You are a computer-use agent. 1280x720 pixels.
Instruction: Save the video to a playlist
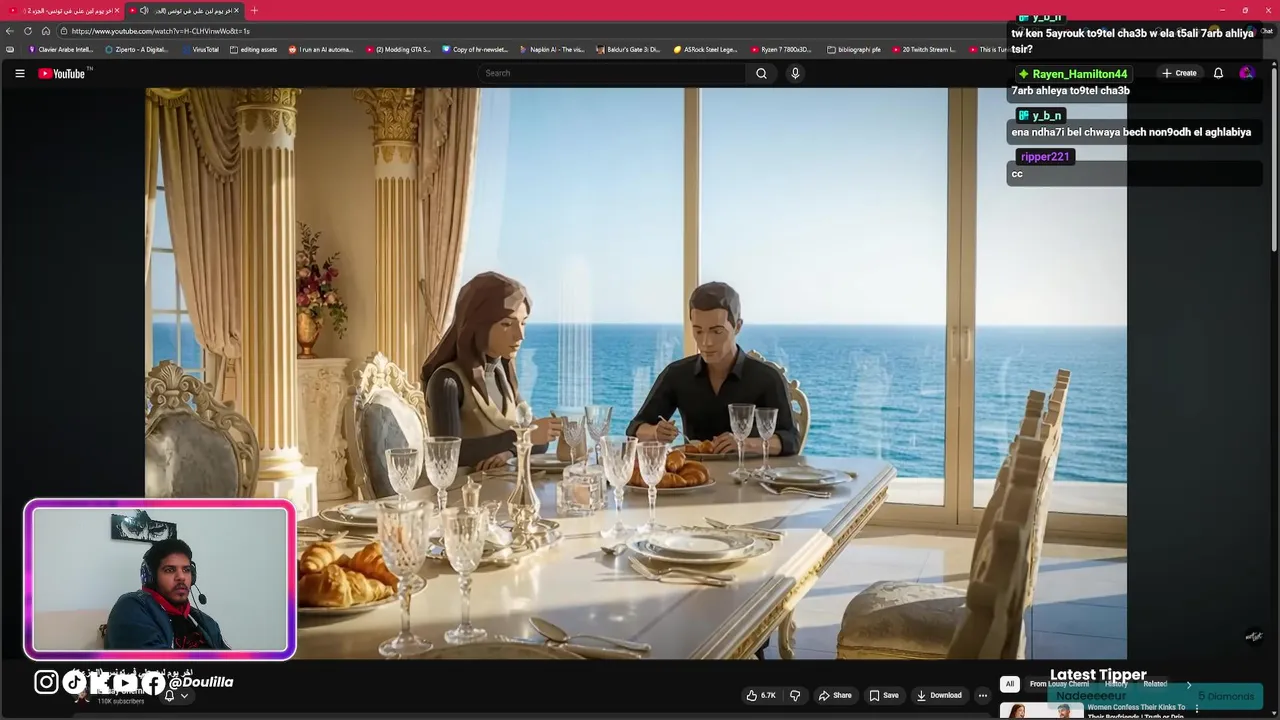click(884, 695)
